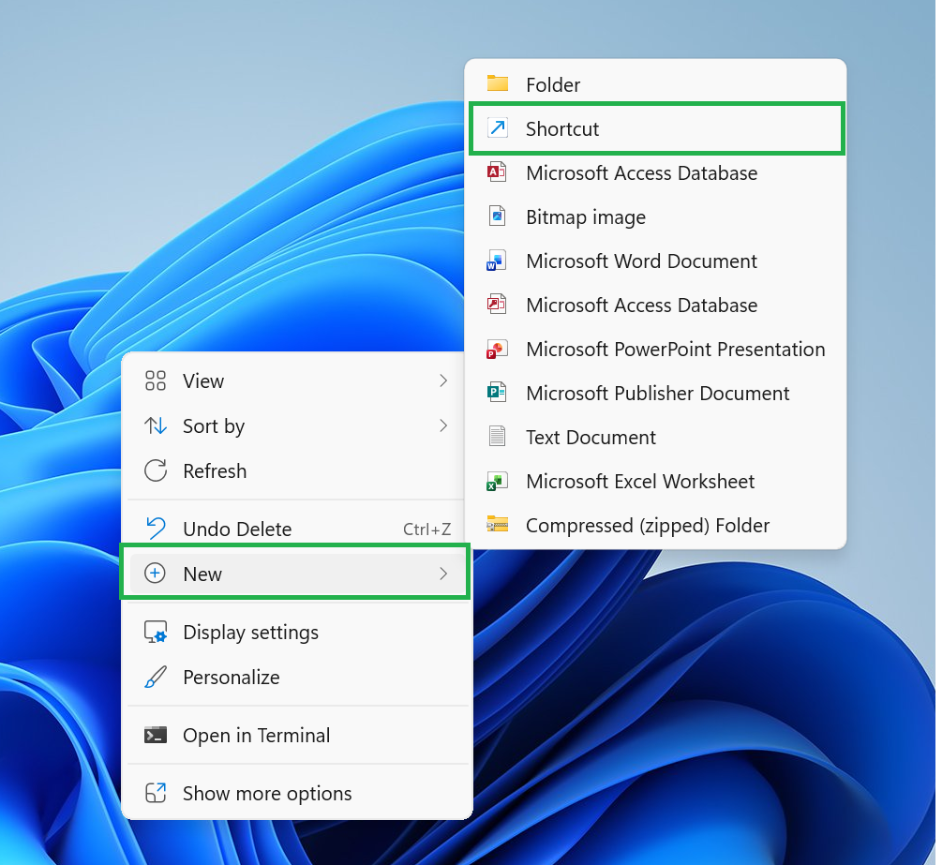Click the circular Refresh icon

coord(155,470)
